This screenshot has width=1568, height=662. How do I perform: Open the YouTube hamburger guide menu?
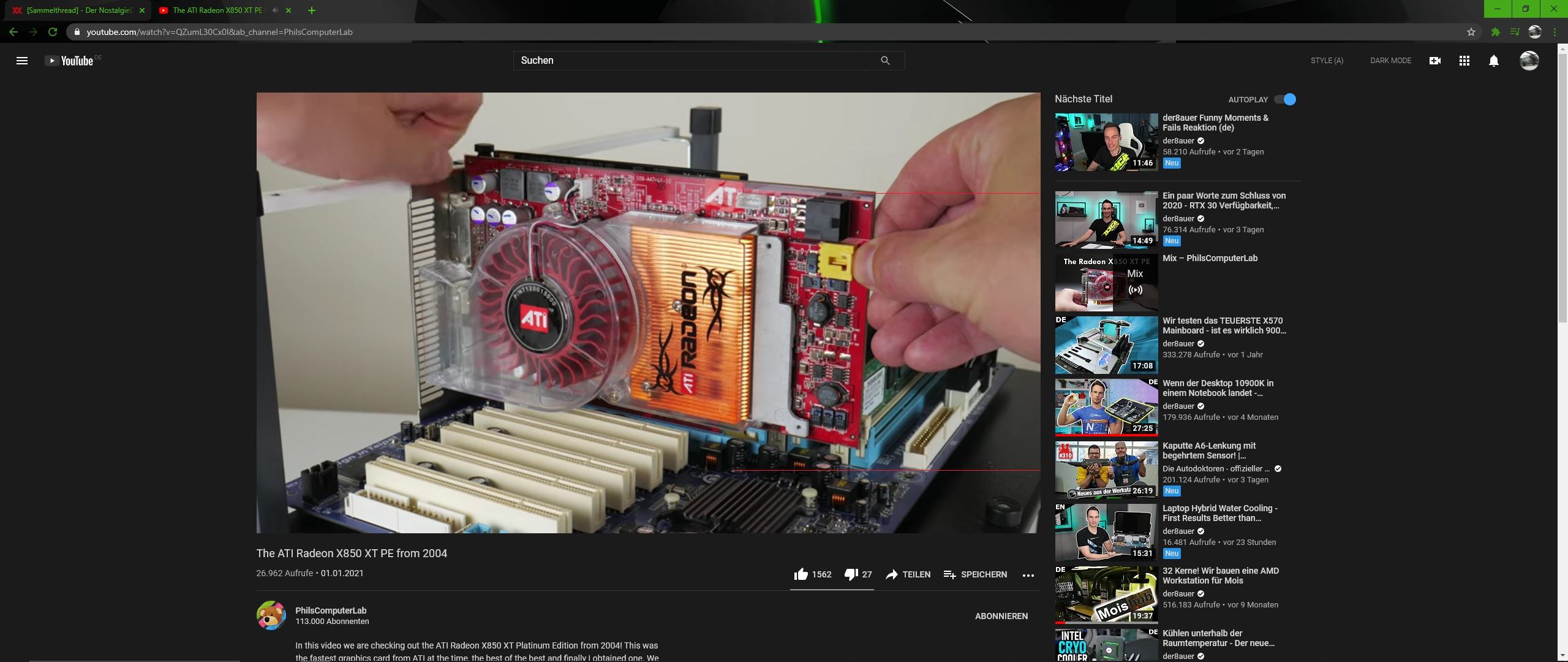[21, 61]
